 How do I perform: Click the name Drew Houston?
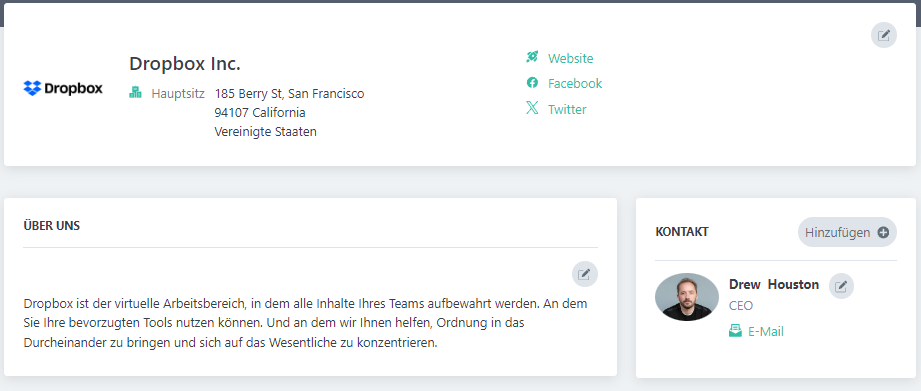(774, 285)
